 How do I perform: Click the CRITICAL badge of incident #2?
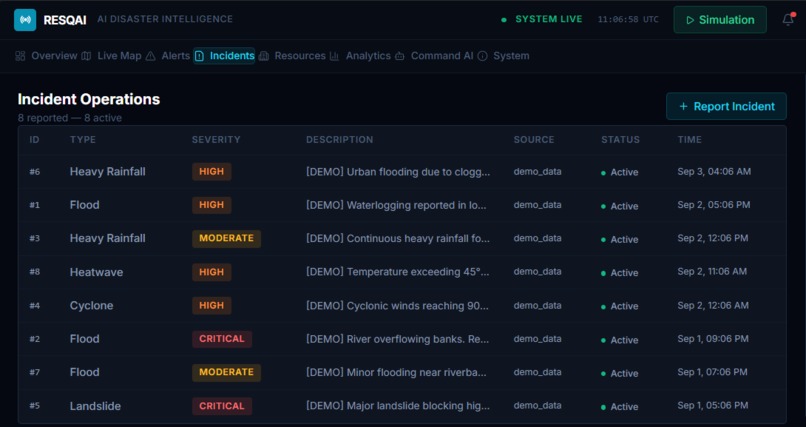coord(222,339)
